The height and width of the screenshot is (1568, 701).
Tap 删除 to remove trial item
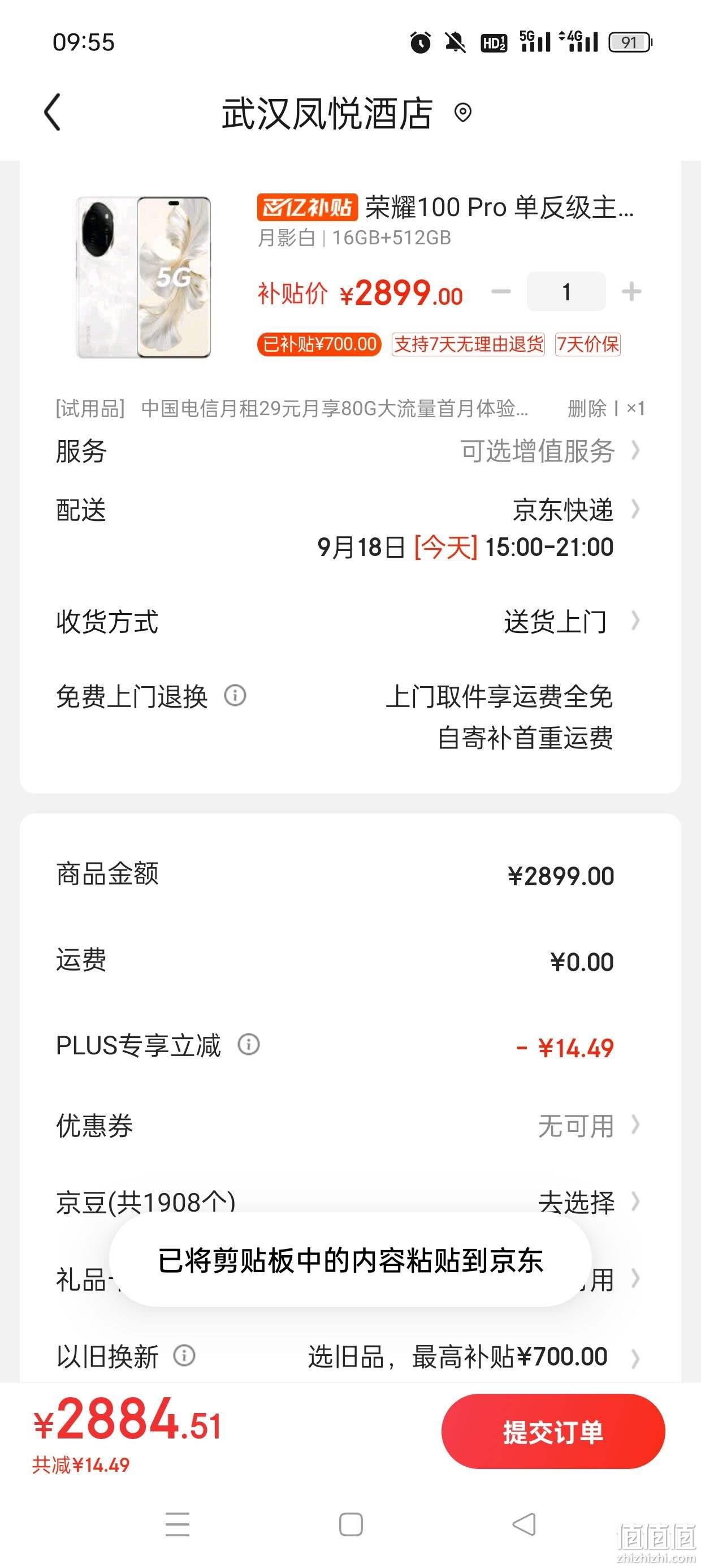pyautogui.click(x=587, y=408)
